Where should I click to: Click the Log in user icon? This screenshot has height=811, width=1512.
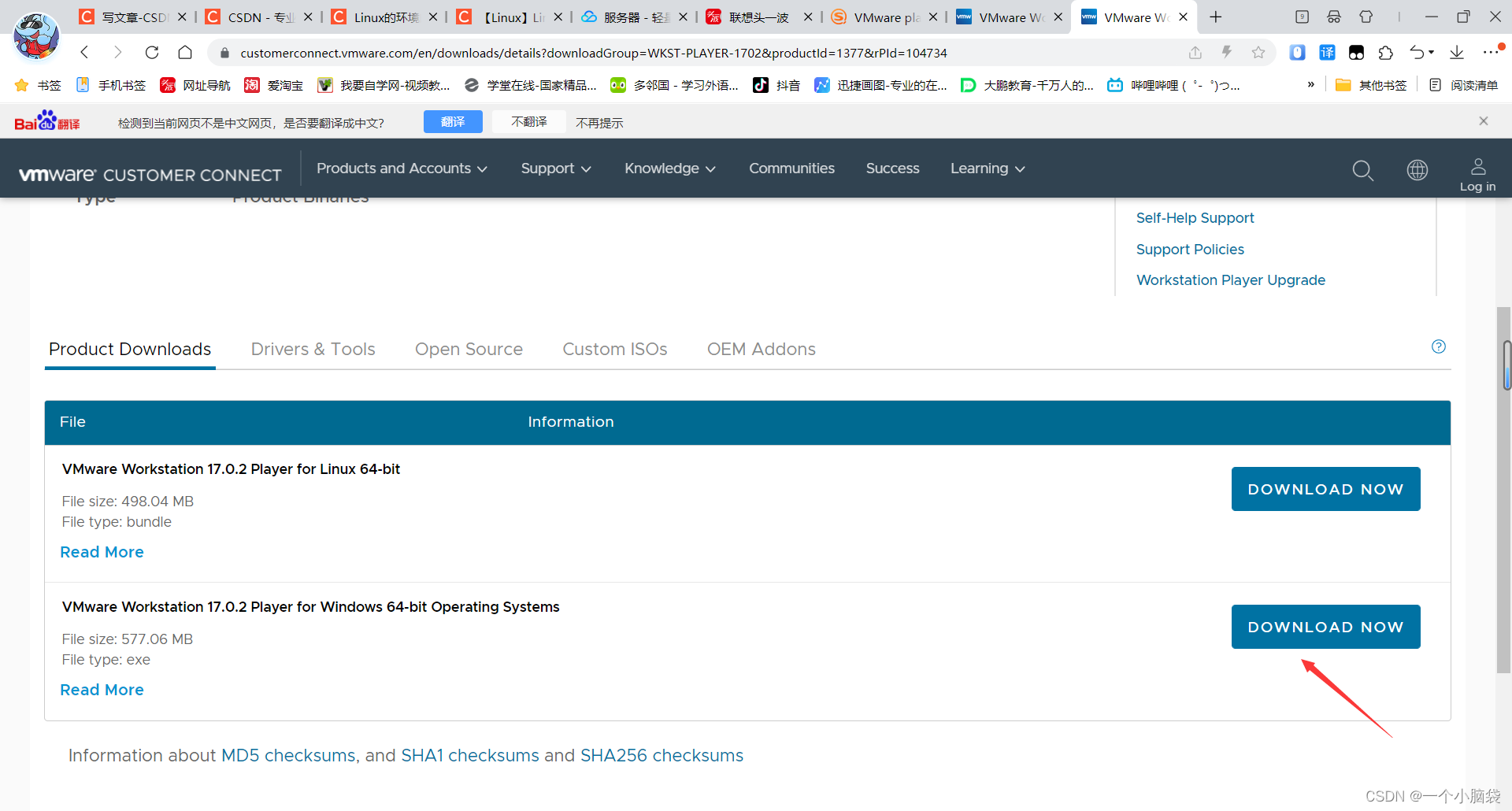1478,175
